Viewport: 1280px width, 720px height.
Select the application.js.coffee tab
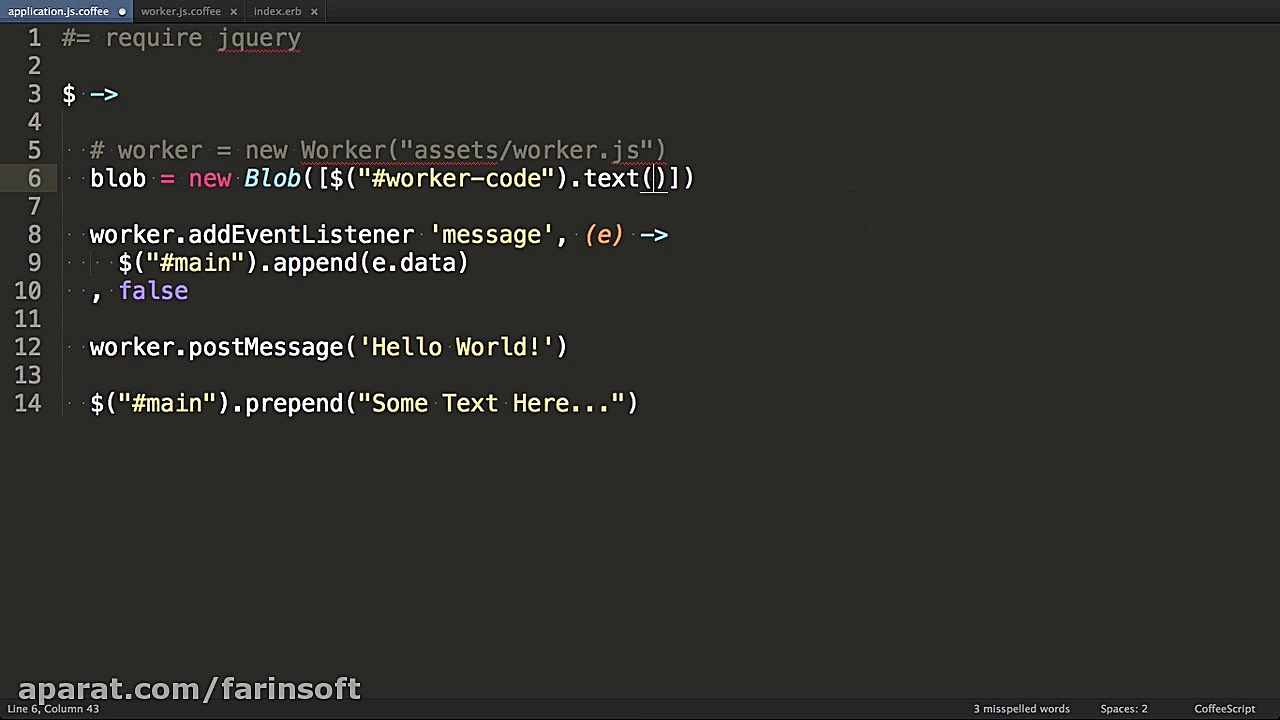[x=58, y=11]
